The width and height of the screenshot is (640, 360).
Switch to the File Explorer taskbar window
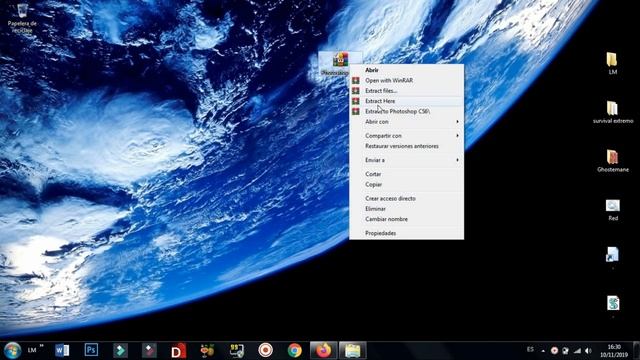point(353,350)
